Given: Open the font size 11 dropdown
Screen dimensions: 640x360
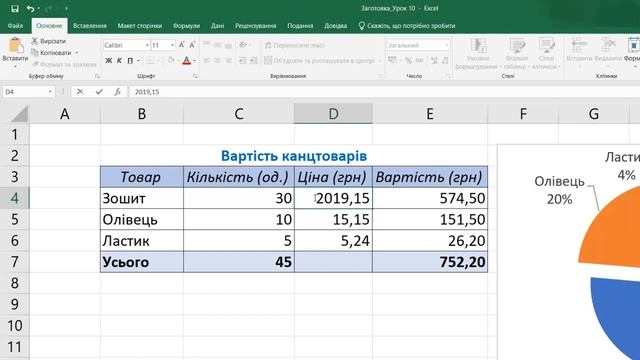Looking at the screenshot, I should coord(173,45).
